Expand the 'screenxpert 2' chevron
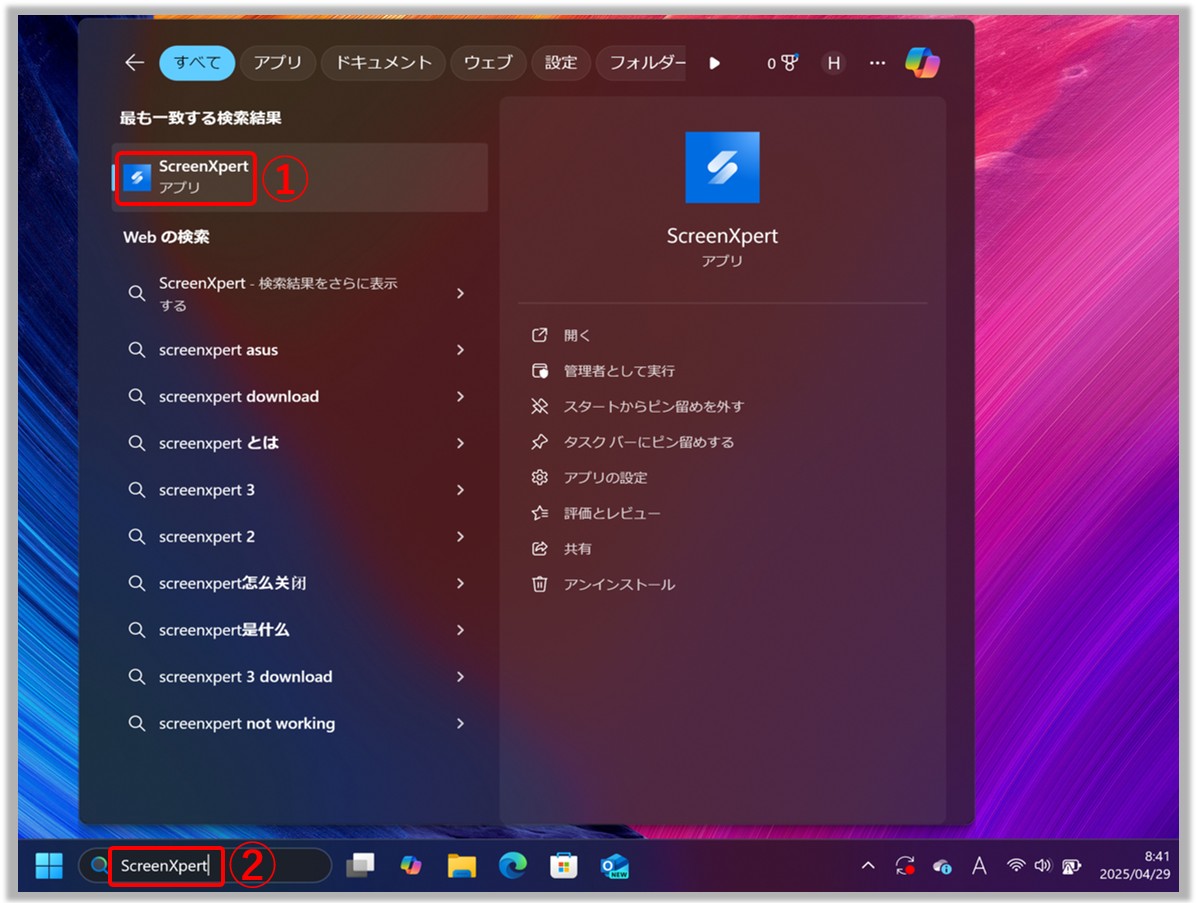Viewport: 1196px width, 903px height. 460,537
